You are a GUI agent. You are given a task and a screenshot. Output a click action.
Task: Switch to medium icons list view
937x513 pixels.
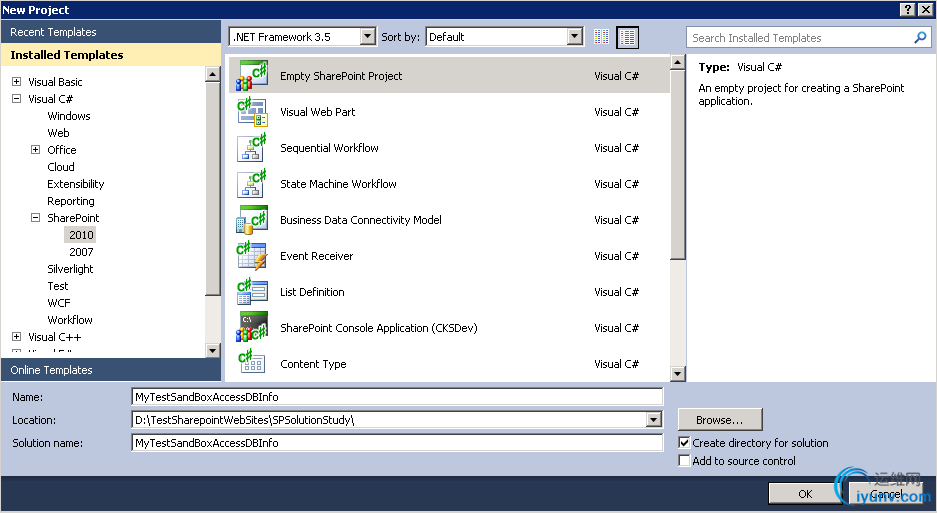627,37
